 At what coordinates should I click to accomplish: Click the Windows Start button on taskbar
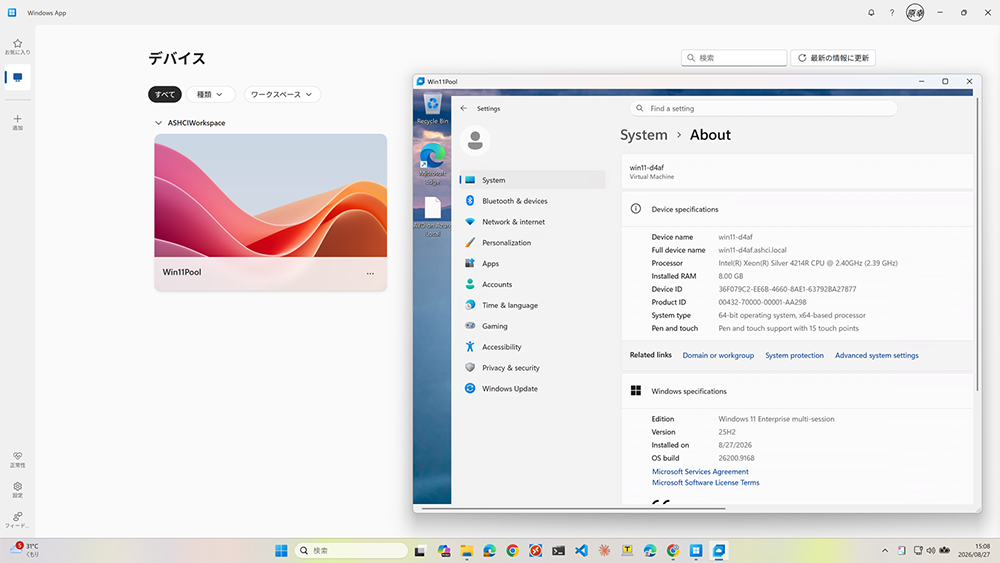(281, 550)
